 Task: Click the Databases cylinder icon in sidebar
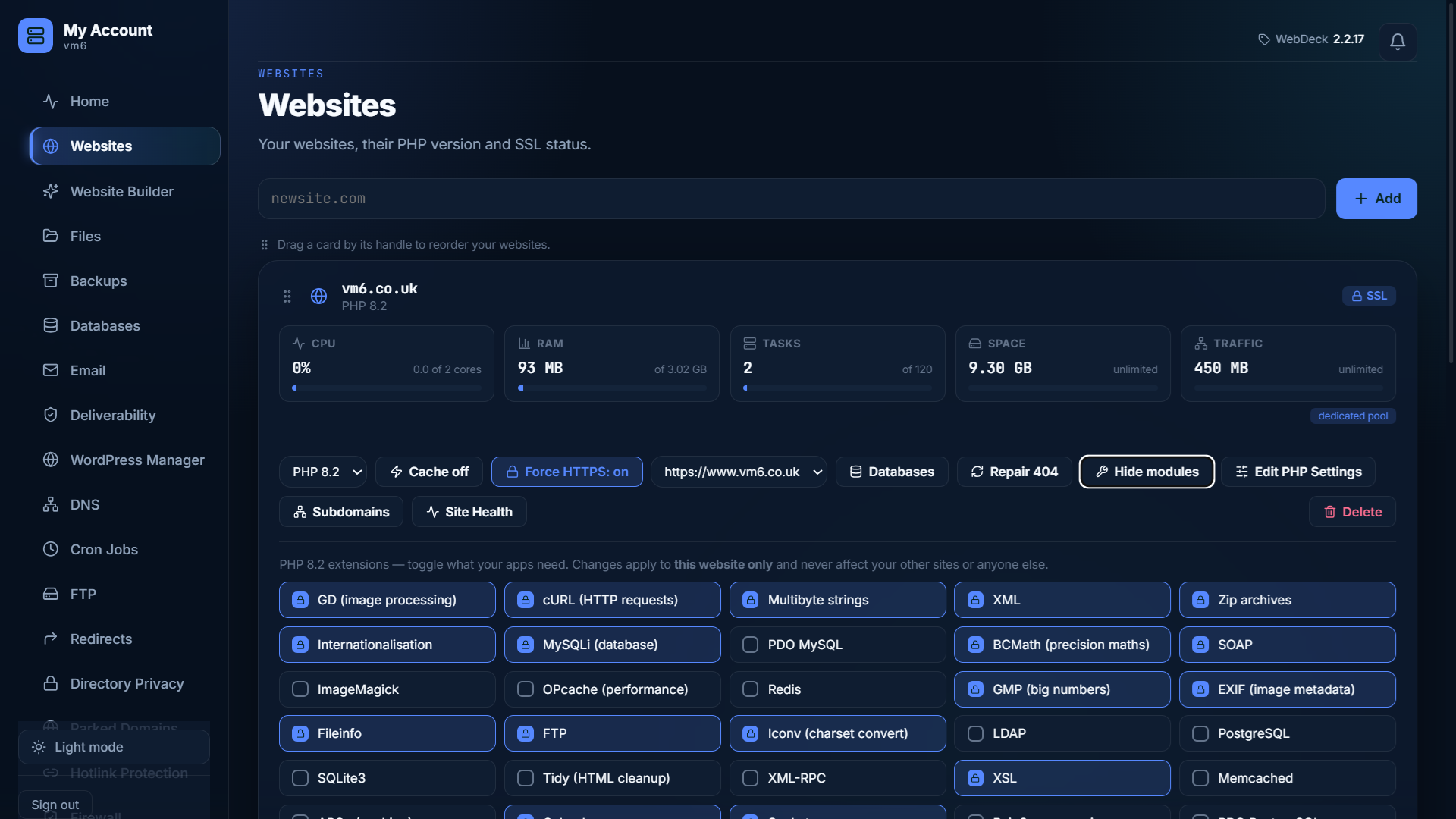tap(51, 325)
